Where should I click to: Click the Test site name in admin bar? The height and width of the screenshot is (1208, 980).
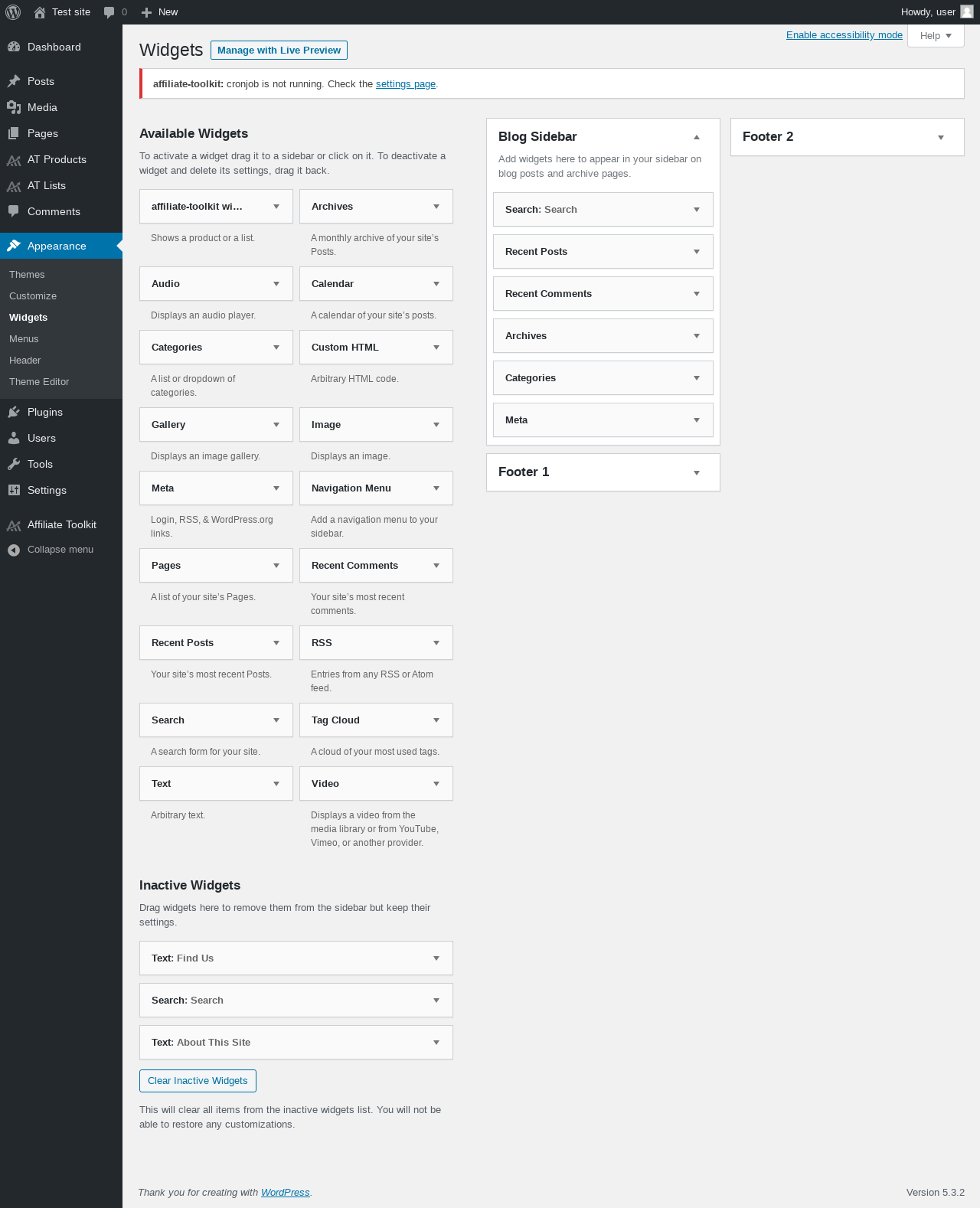coord(71,12)
